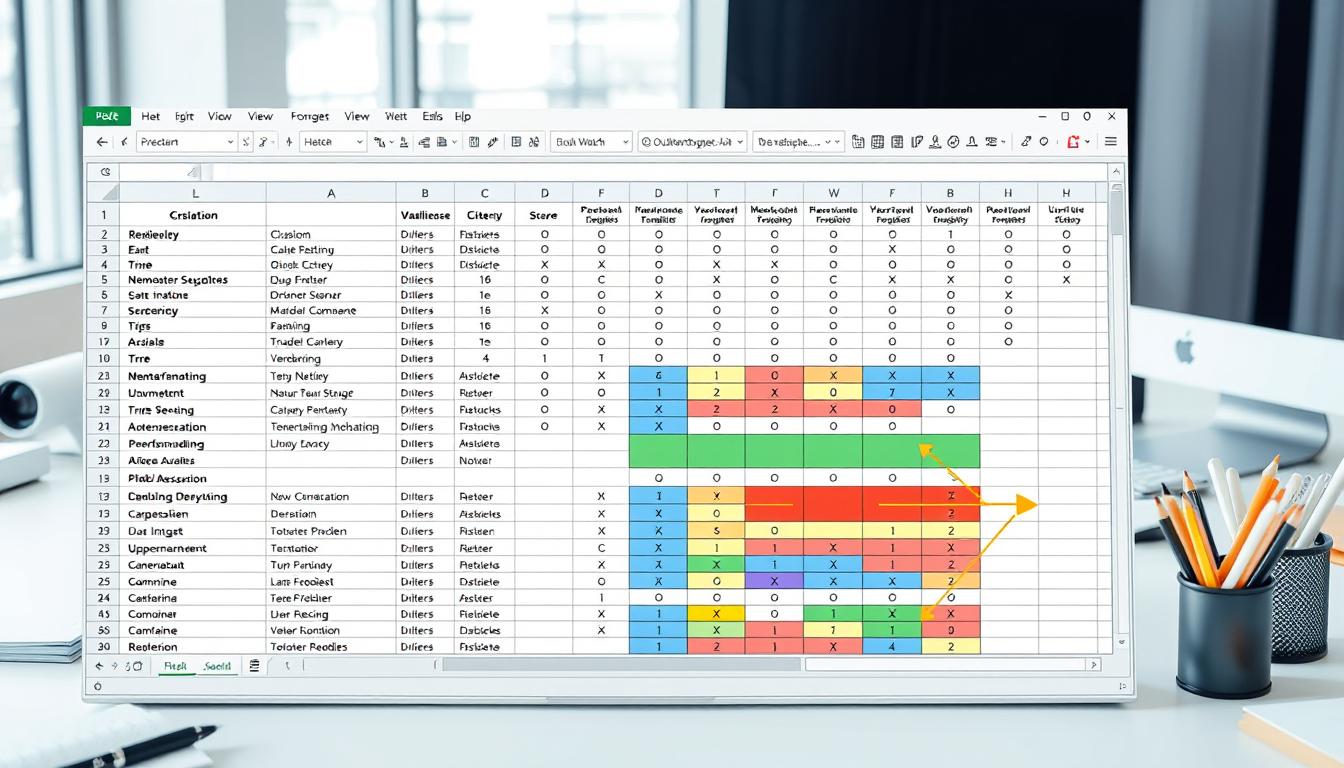Click the sheet list icon beside Saedd tab

point(254,665)
